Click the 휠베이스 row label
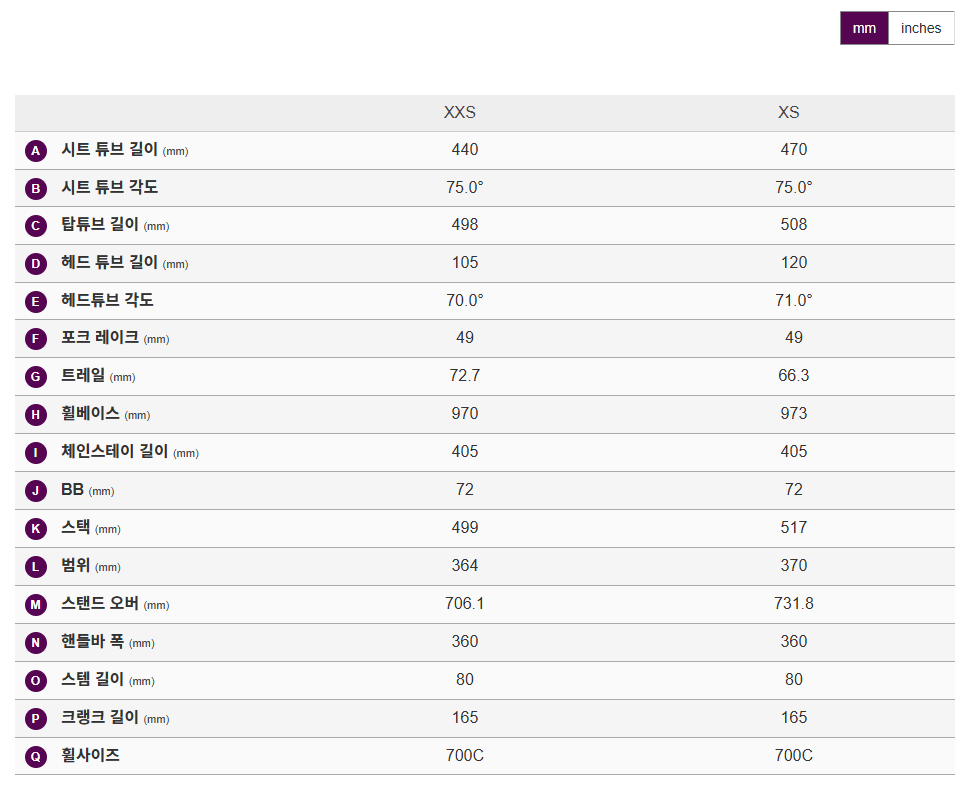 click(x=90, y=414)
